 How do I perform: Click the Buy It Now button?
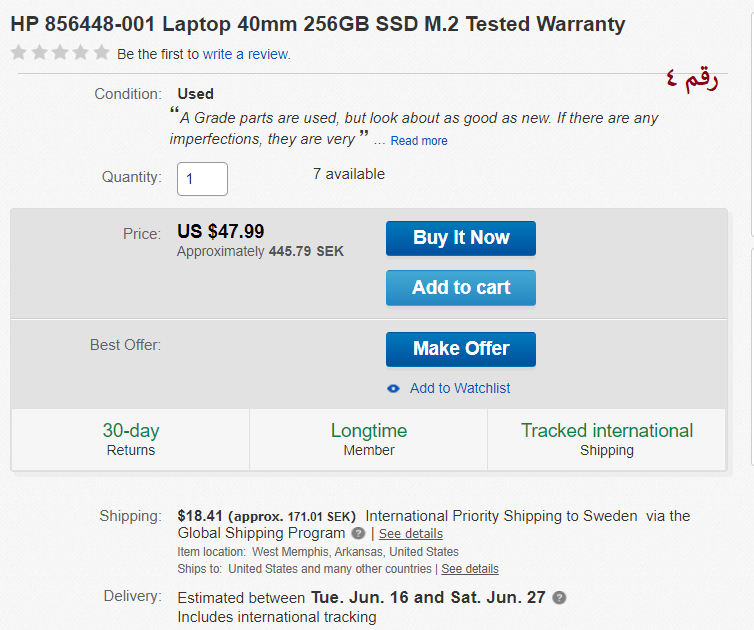461,238
